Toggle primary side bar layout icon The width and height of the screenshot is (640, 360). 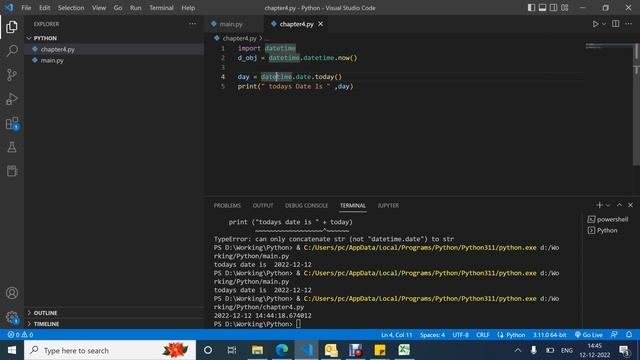click(x=531, y=8)
